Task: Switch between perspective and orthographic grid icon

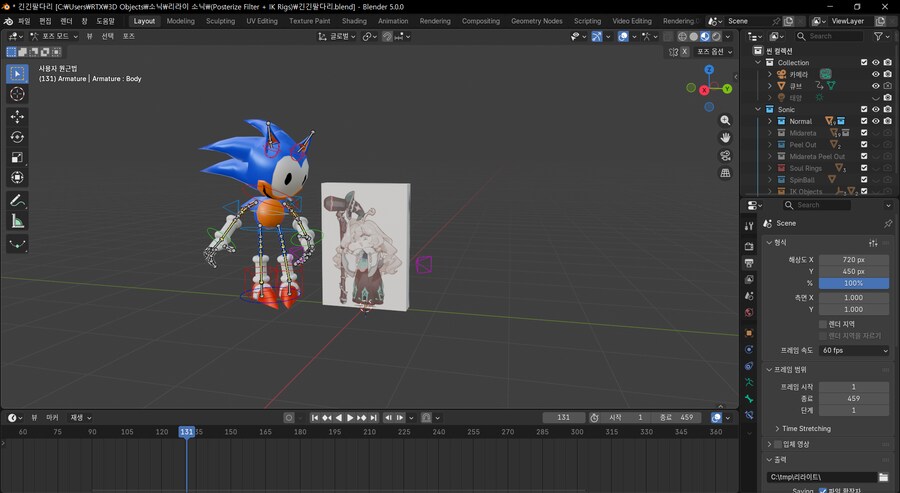Action: (725, 173)
